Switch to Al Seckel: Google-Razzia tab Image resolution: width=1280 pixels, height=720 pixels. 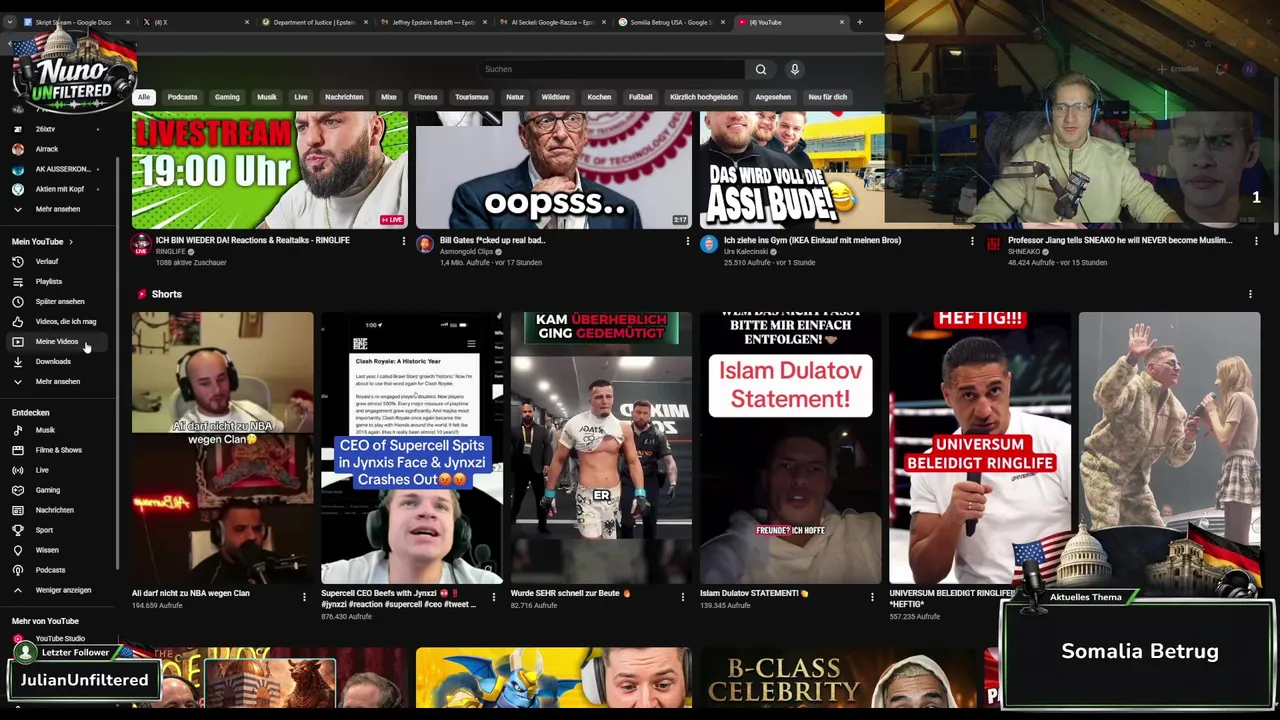[x=552, y=22]
